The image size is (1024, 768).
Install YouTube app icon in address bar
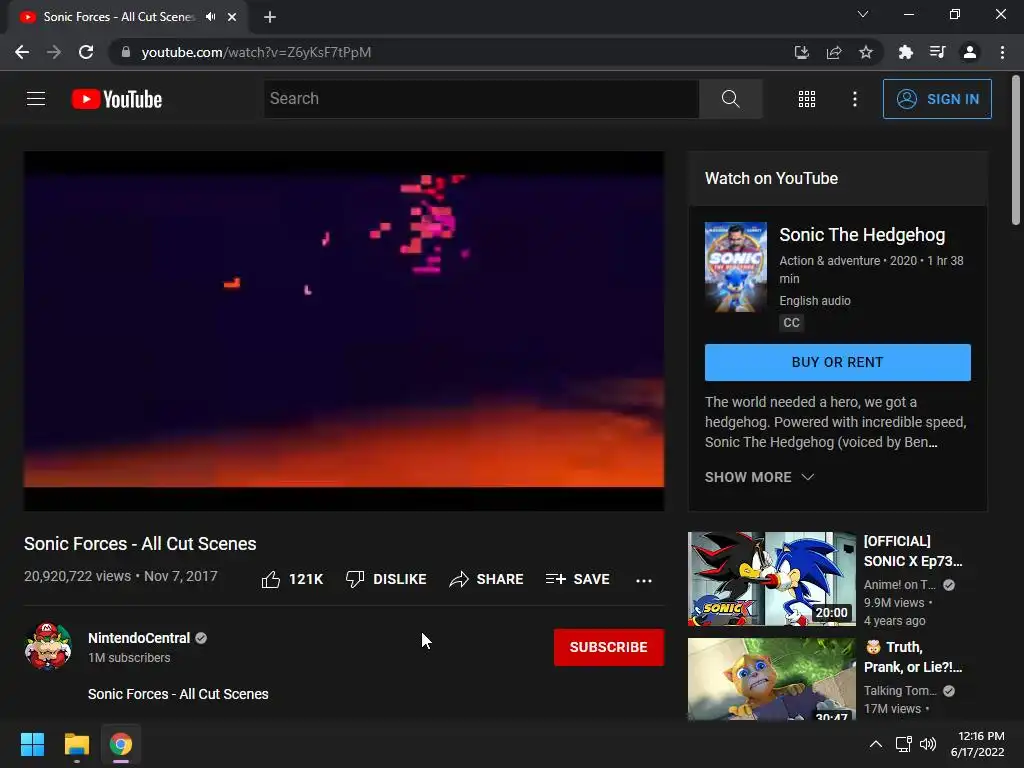pos(801,52)
